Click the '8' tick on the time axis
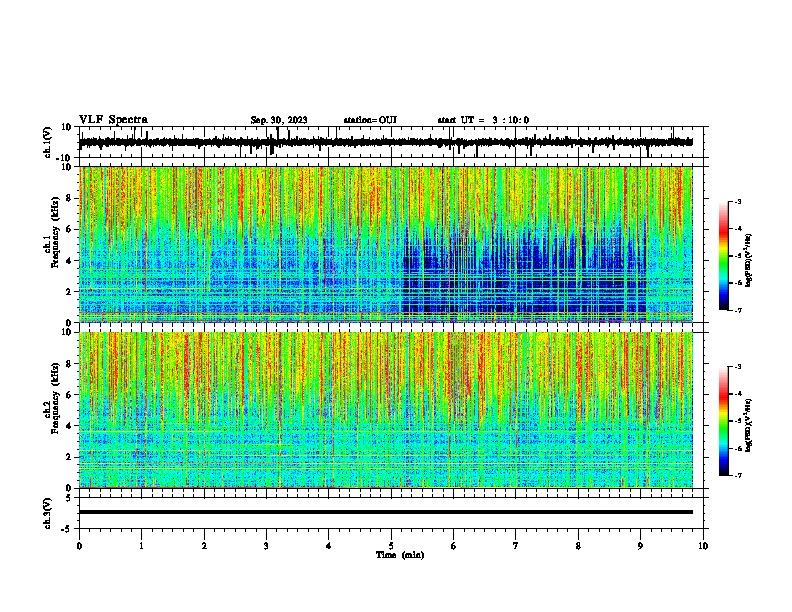792x612 pixels. tap(578, 546)
